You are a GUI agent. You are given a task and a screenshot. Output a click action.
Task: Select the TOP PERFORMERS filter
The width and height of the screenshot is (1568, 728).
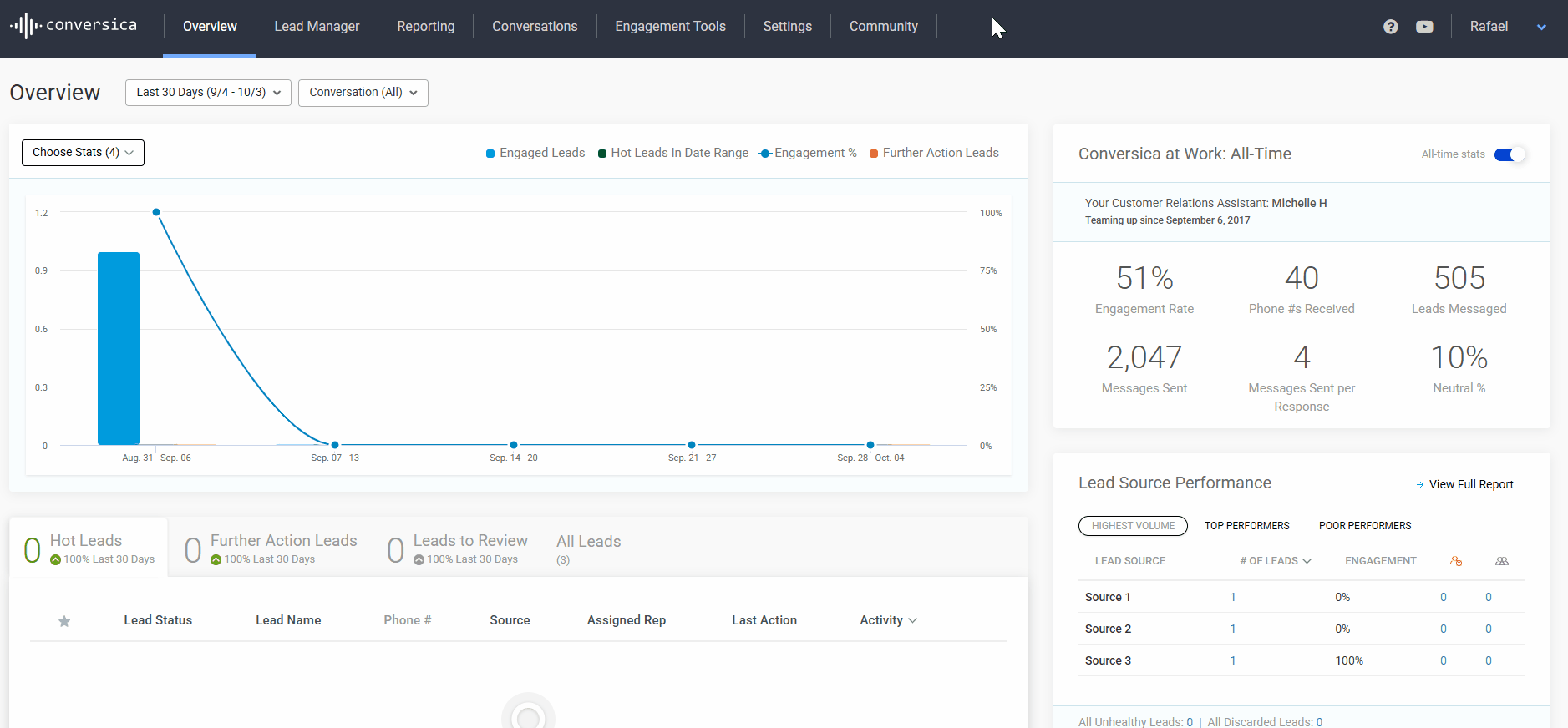pos(1246,526)
